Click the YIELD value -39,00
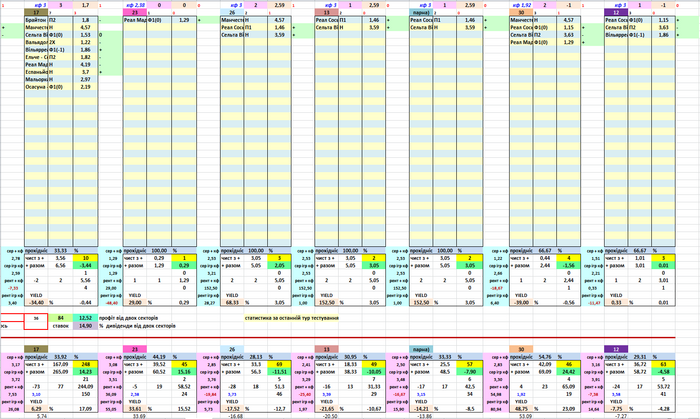Screen dimensions: 700x419 pos(521,303)
